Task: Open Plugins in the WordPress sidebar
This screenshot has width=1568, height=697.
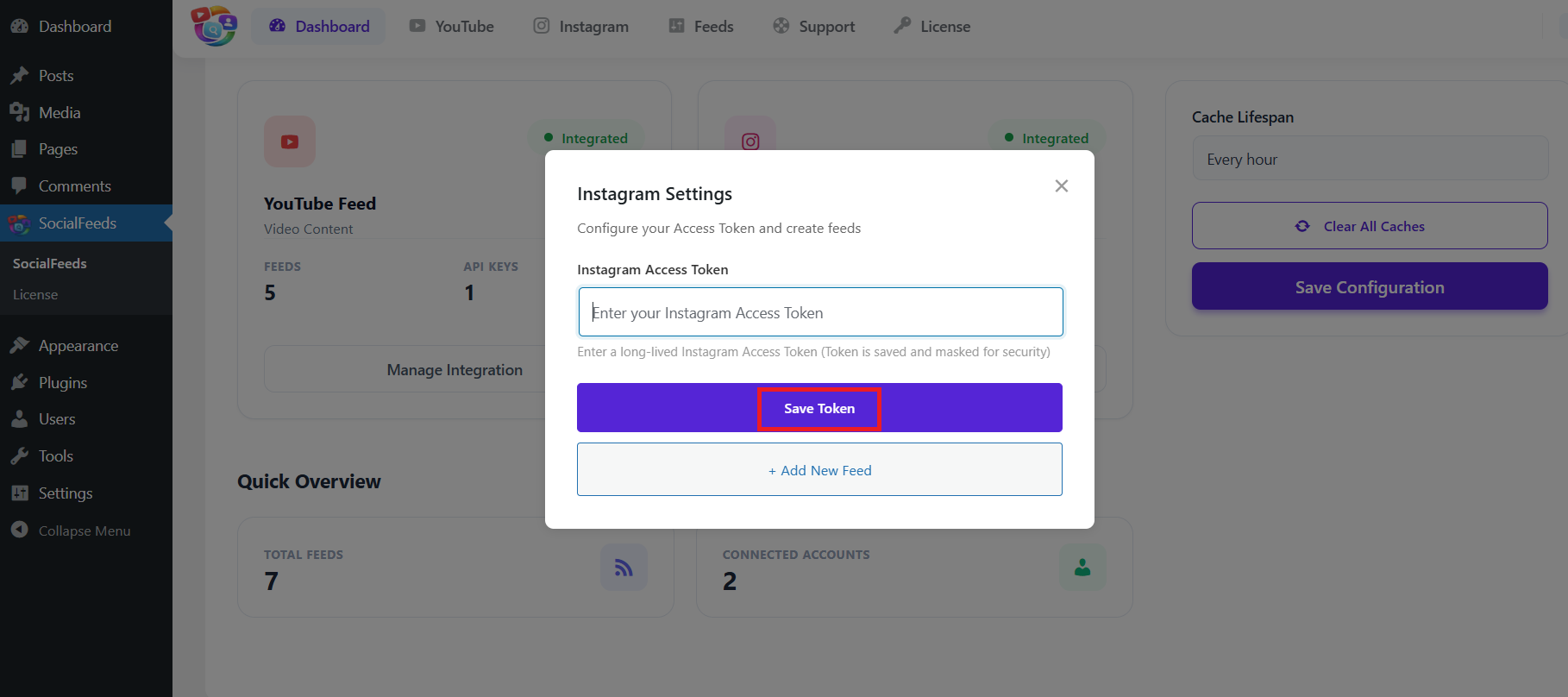Action: tap(62, 382)
